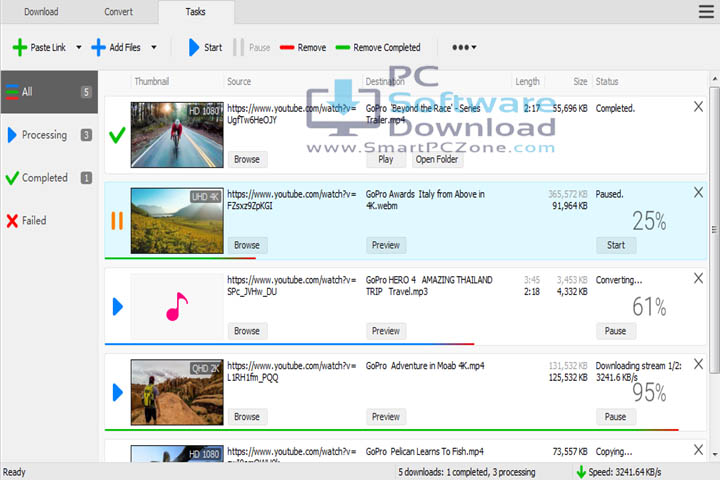Click the 25% progress value
The height and width of the screenshot is (480, 720).
point(649,221)
